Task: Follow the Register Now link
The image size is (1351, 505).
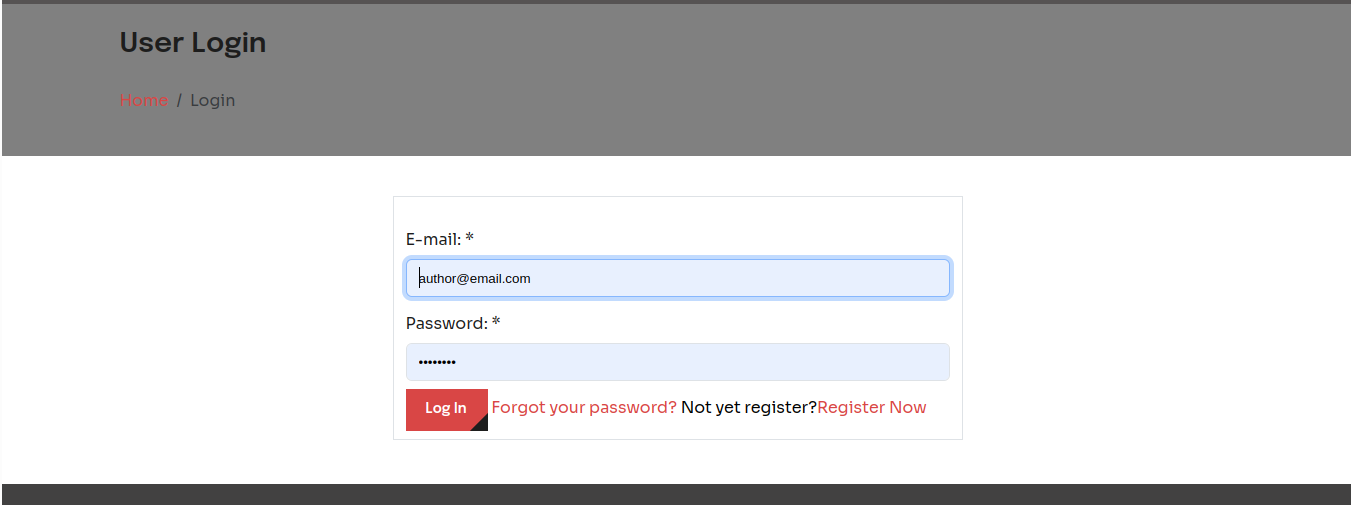Action: point(871,407)
